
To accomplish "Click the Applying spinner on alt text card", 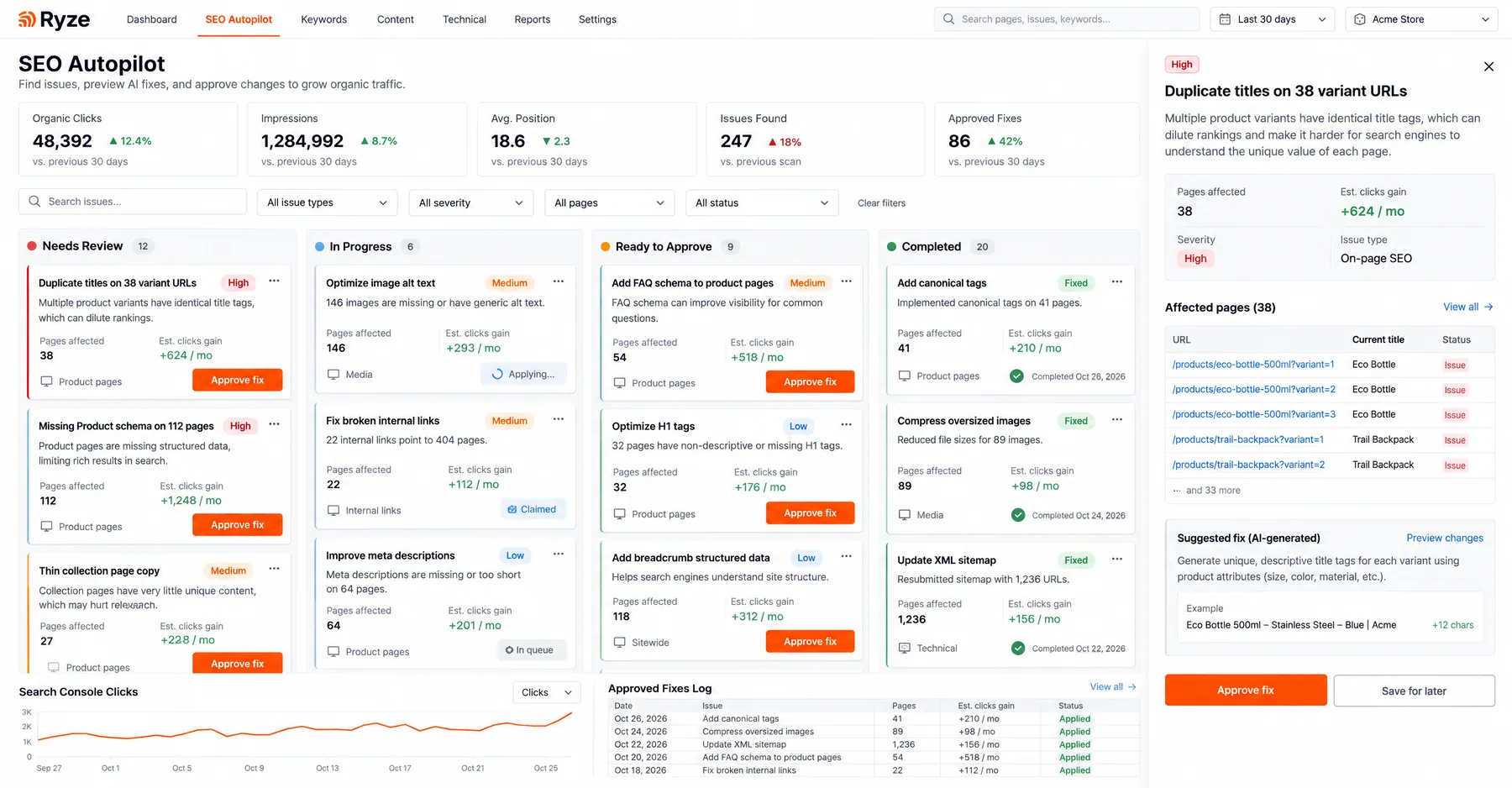I will 497,375.
